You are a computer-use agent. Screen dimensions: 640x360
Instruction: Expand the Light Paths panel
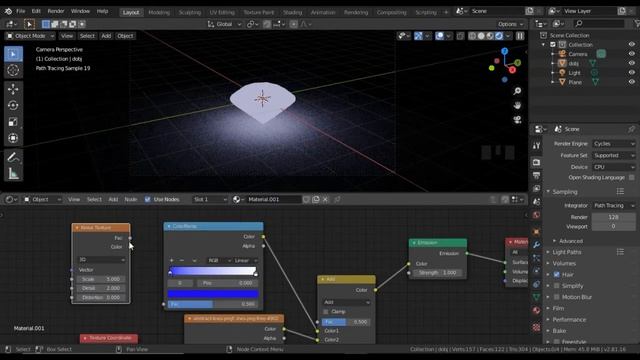tap(566, 252)
